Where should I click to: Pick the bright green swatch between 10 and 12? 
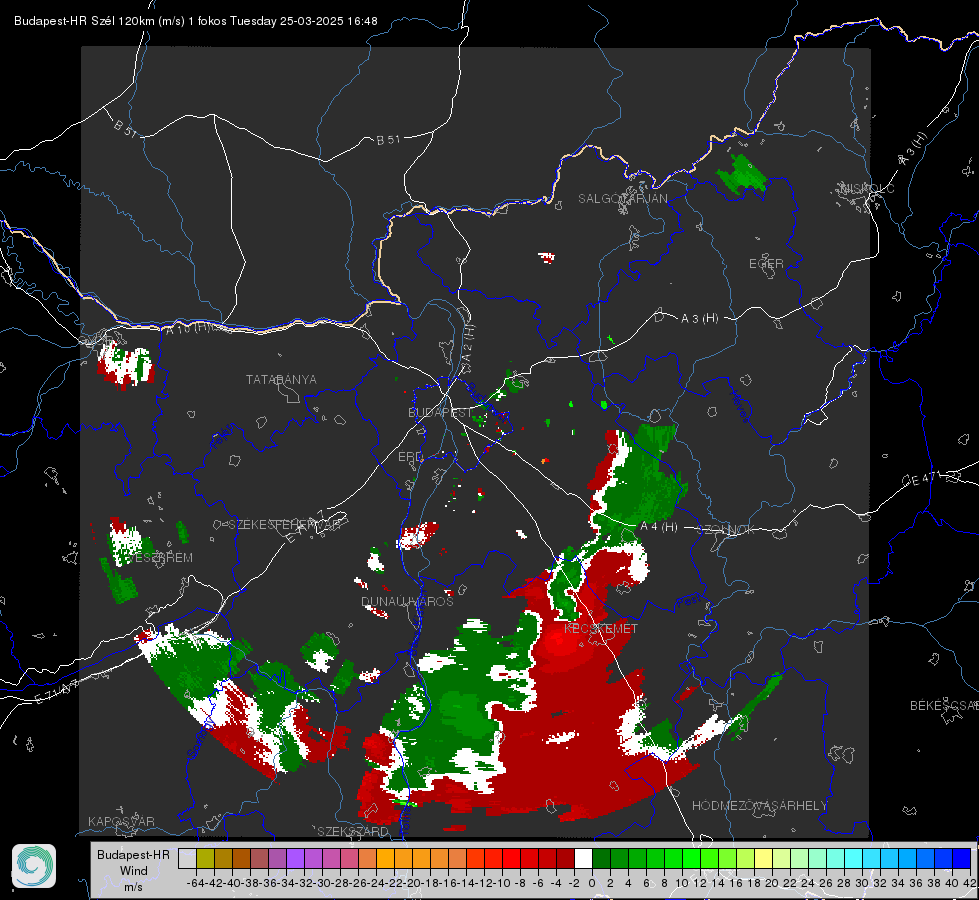[691, 859]
